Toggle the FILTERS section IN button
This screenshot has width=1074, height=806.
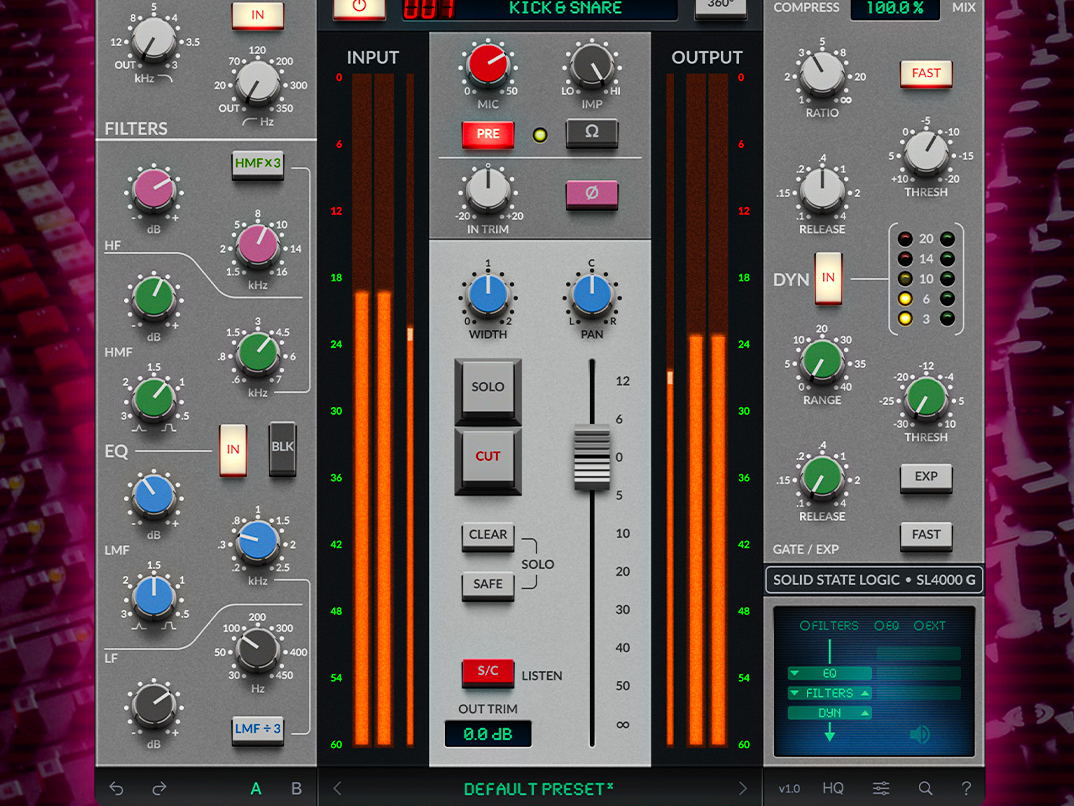(x=258, y=15)
